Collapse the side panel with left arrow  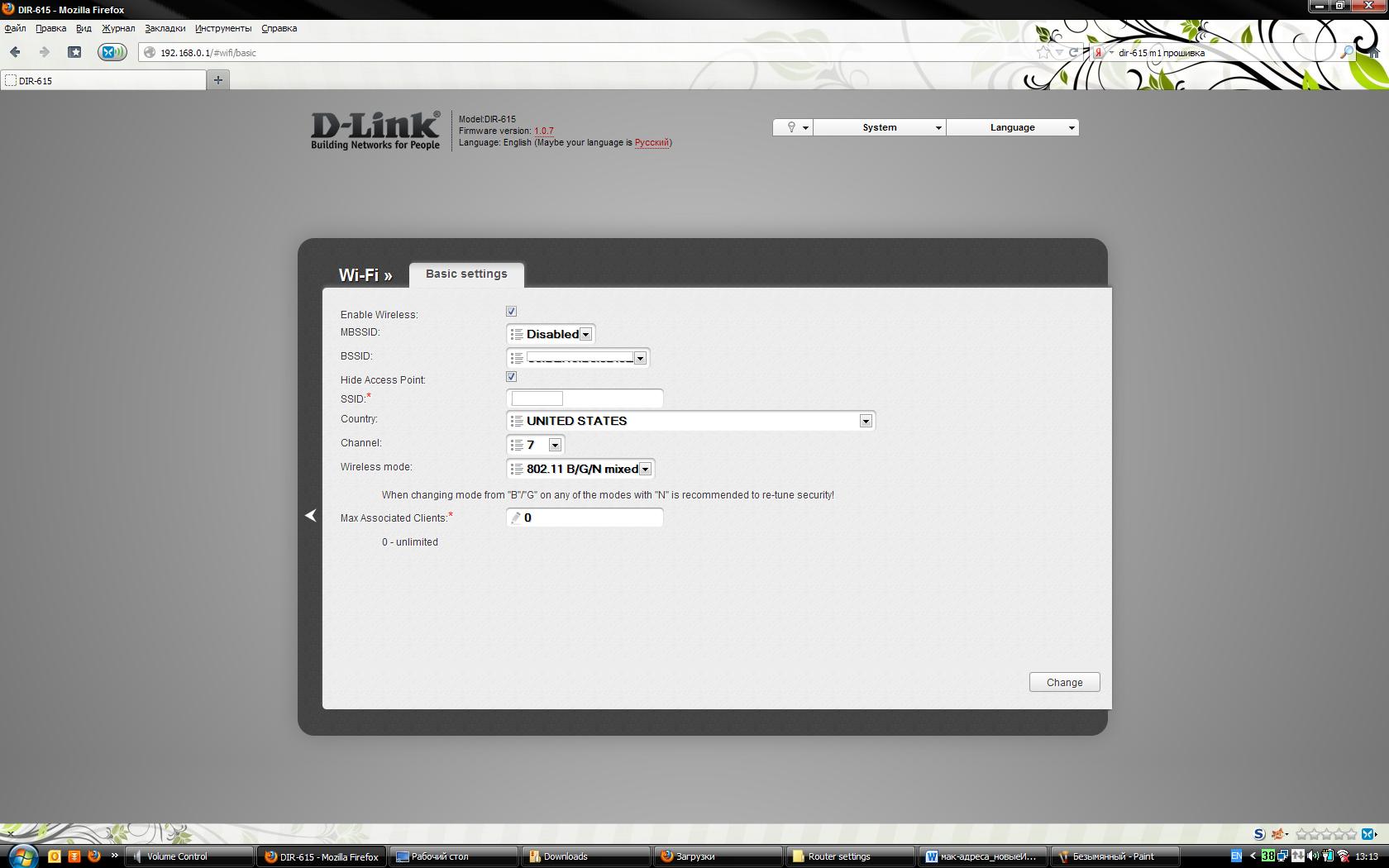coord(311,515)
